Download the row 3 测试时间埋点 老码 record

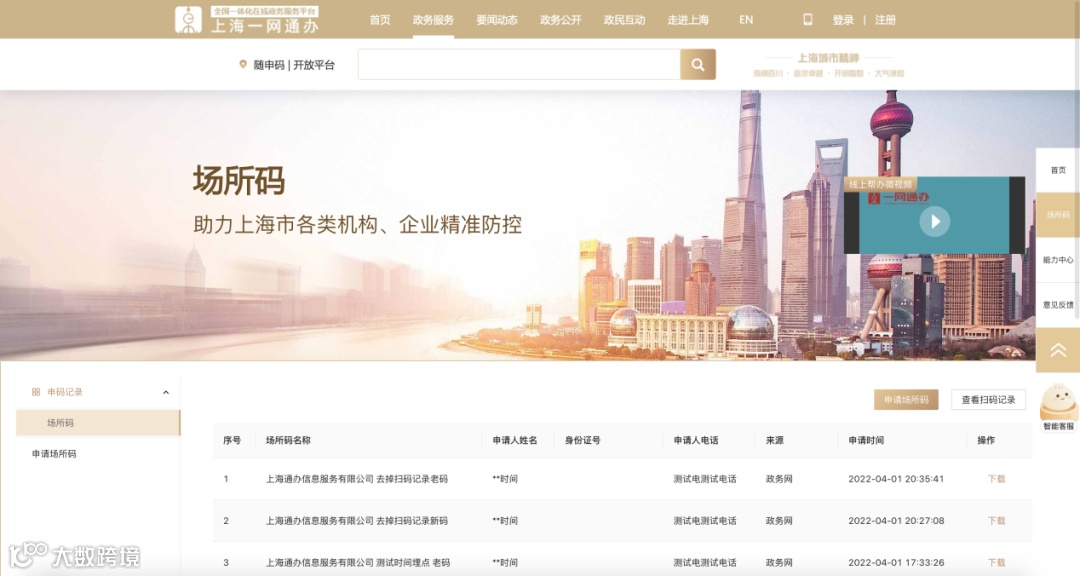click(996, 563)
